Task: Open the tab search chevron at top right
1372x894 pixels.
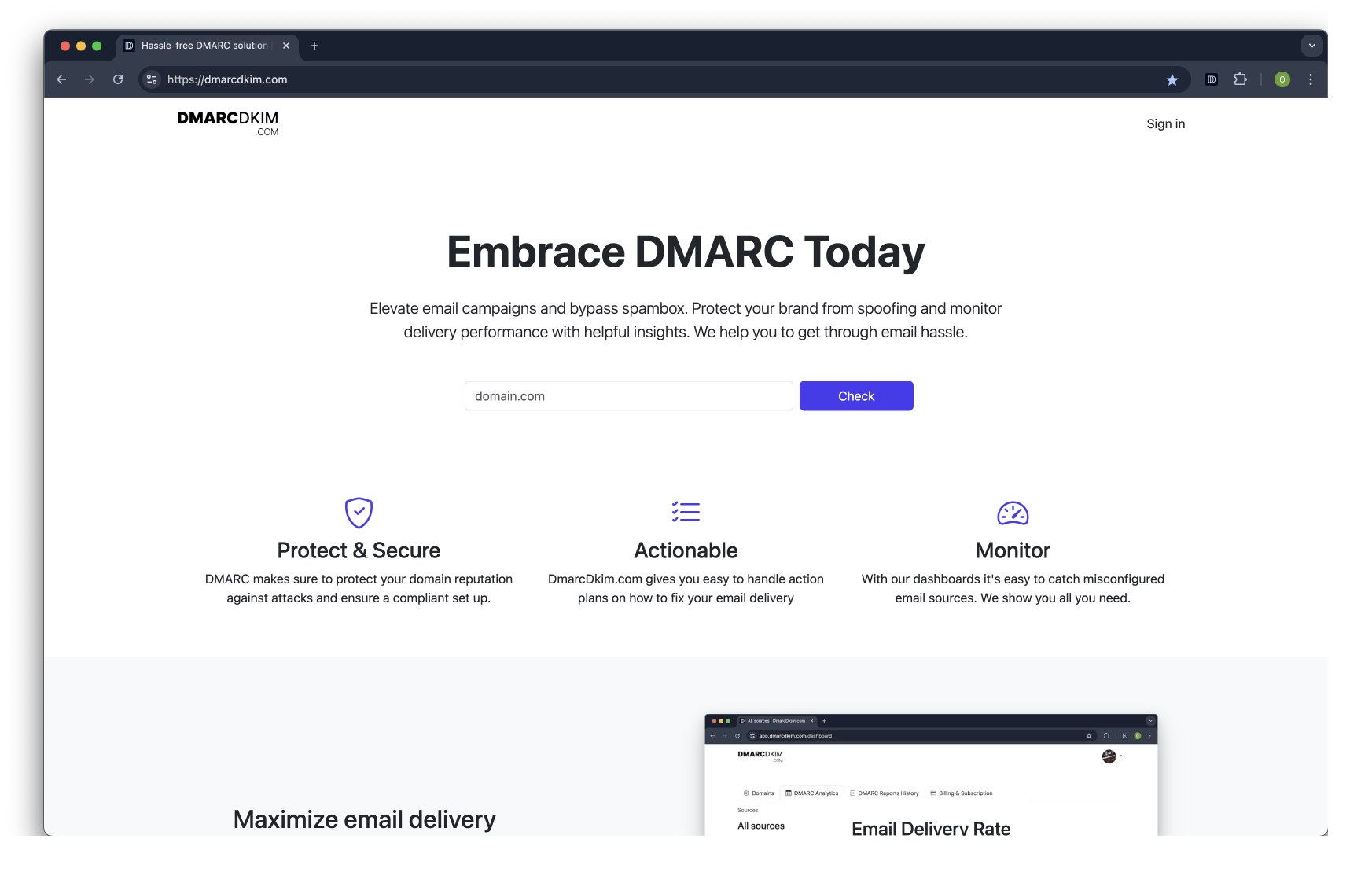Action: pyautogui.click(x=1311, y=46)
